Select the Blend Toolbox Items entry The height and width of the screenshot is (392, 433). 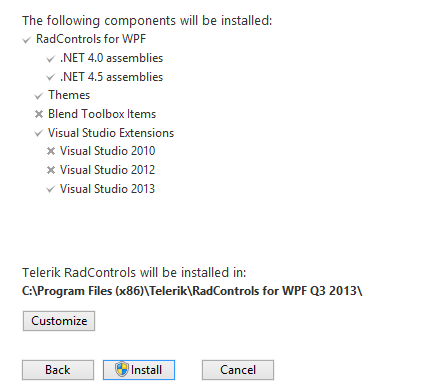point(102,114)
